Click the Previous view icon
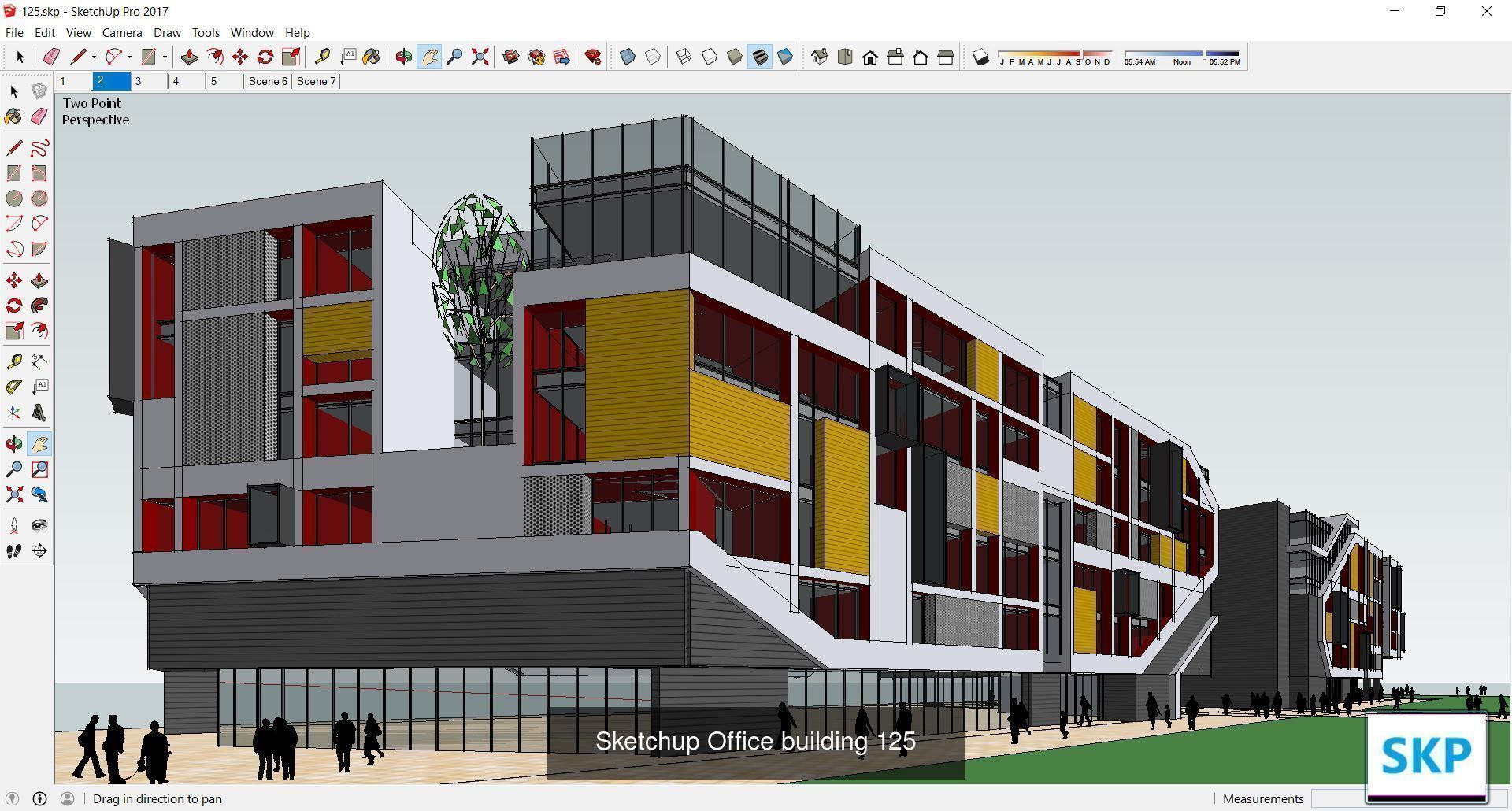The width and height of the screenshot is (1512, 811). (x=39, y=494)
